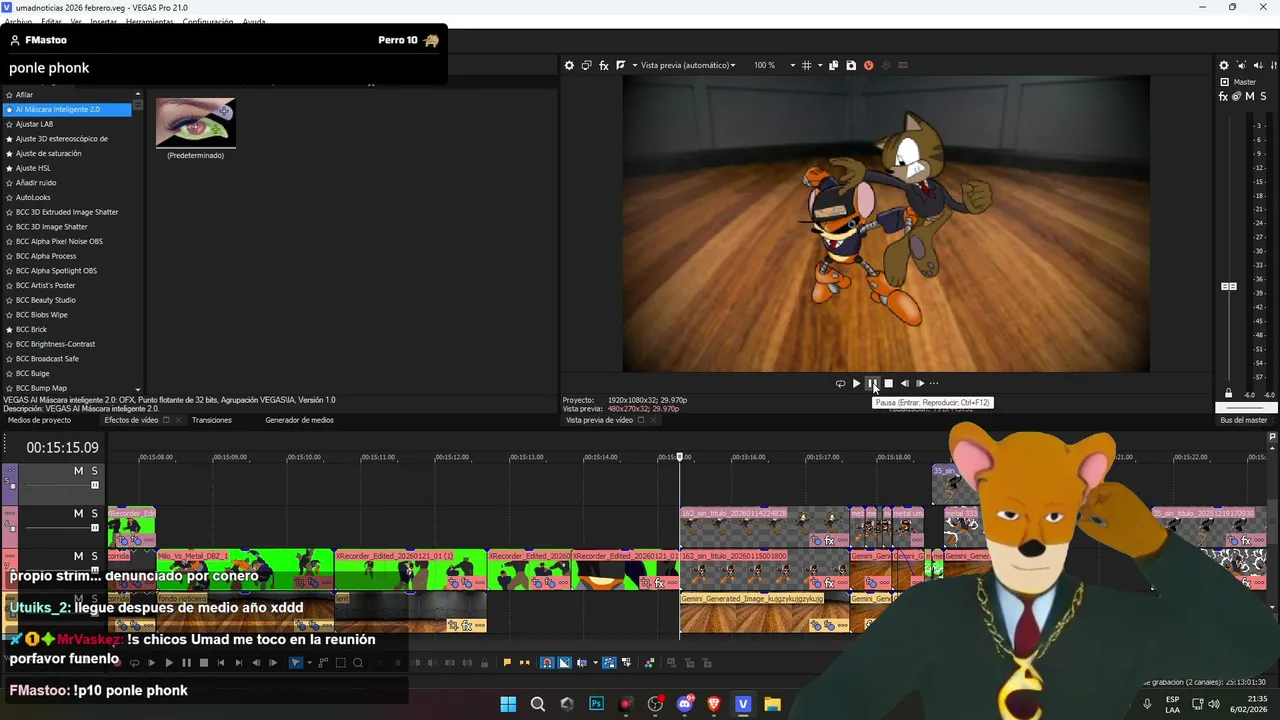Open more preview transport options (three dots)
1280x720 pixels.
click(x=934, y=384)
